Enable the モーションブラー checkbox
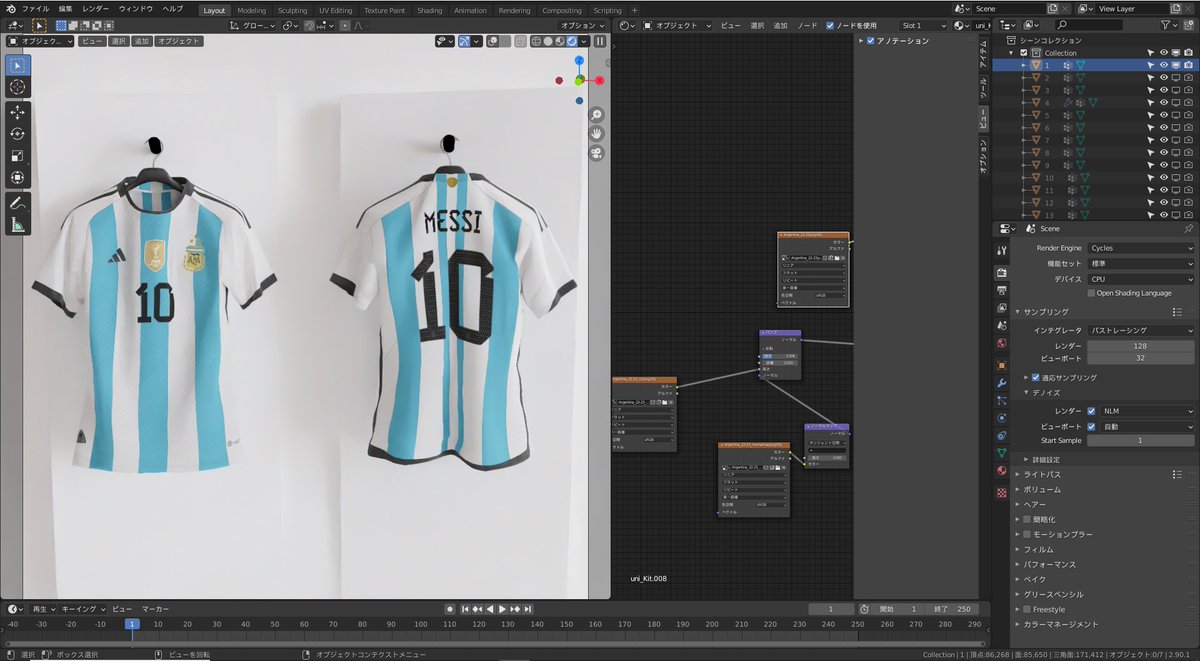 (1026, 534)
